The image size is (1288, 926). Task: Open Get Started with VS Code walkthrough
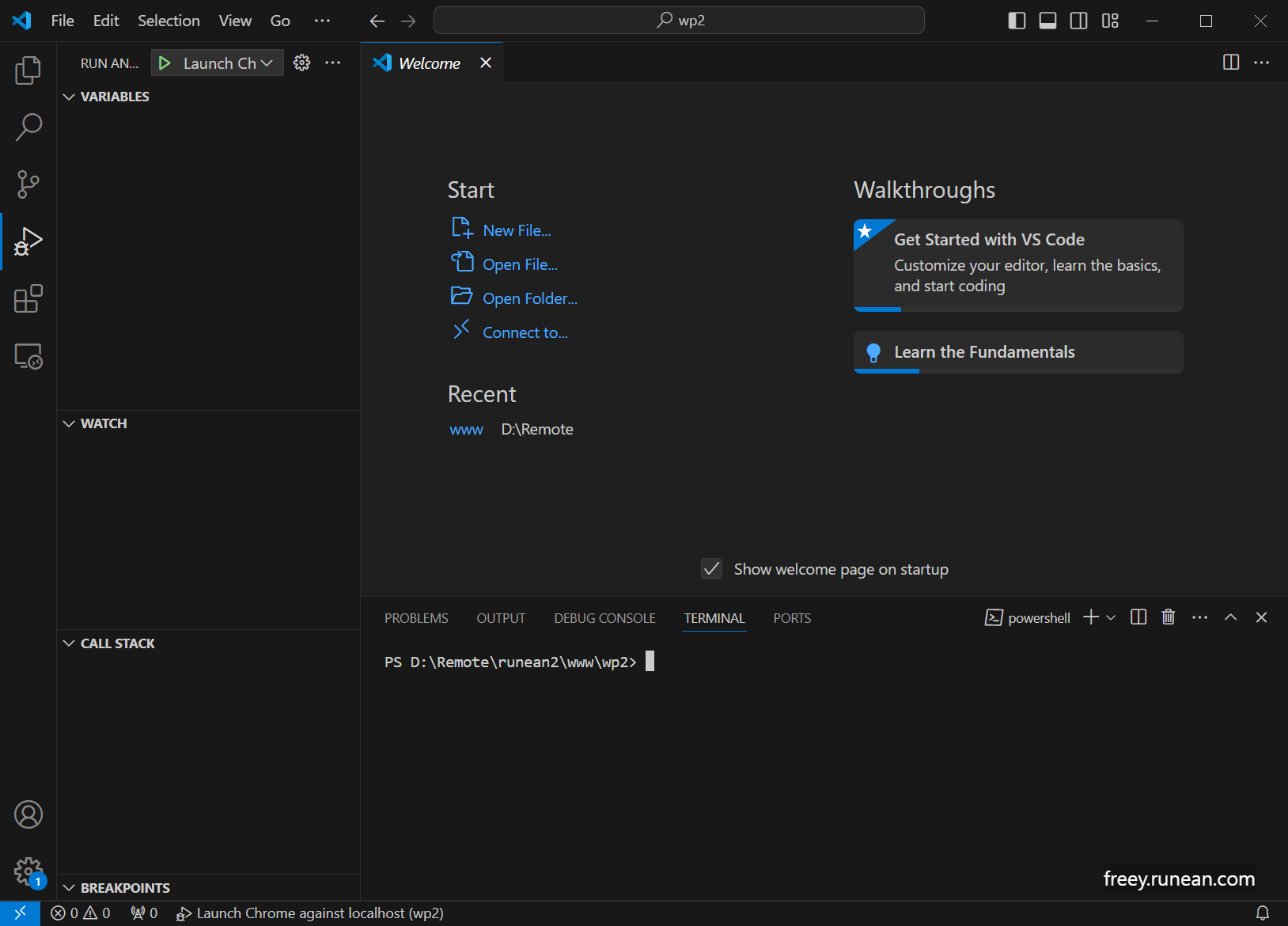pyautogui.click(x=1018, y=265)
